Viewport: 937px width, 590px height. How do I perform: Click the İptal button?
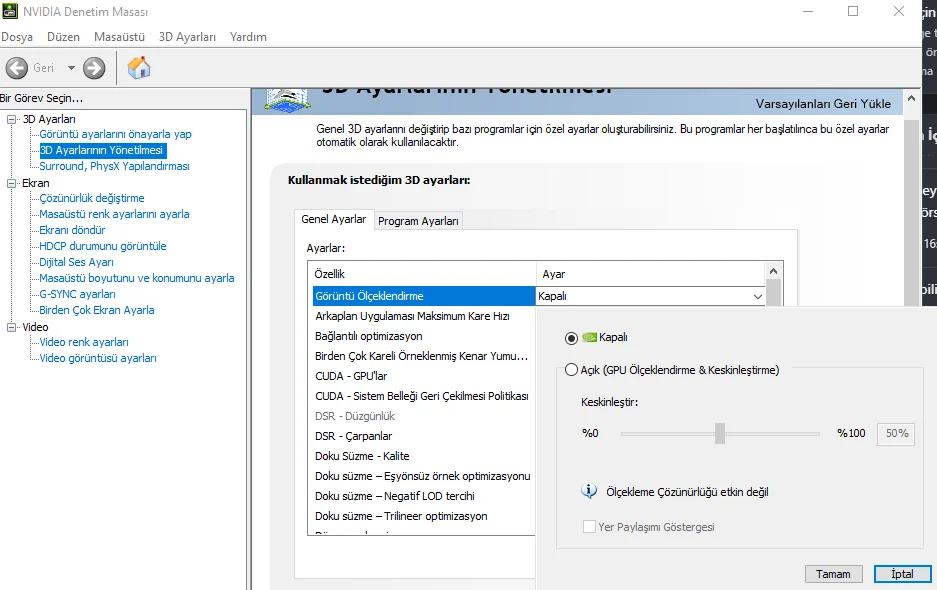click(x=902, y=574)
